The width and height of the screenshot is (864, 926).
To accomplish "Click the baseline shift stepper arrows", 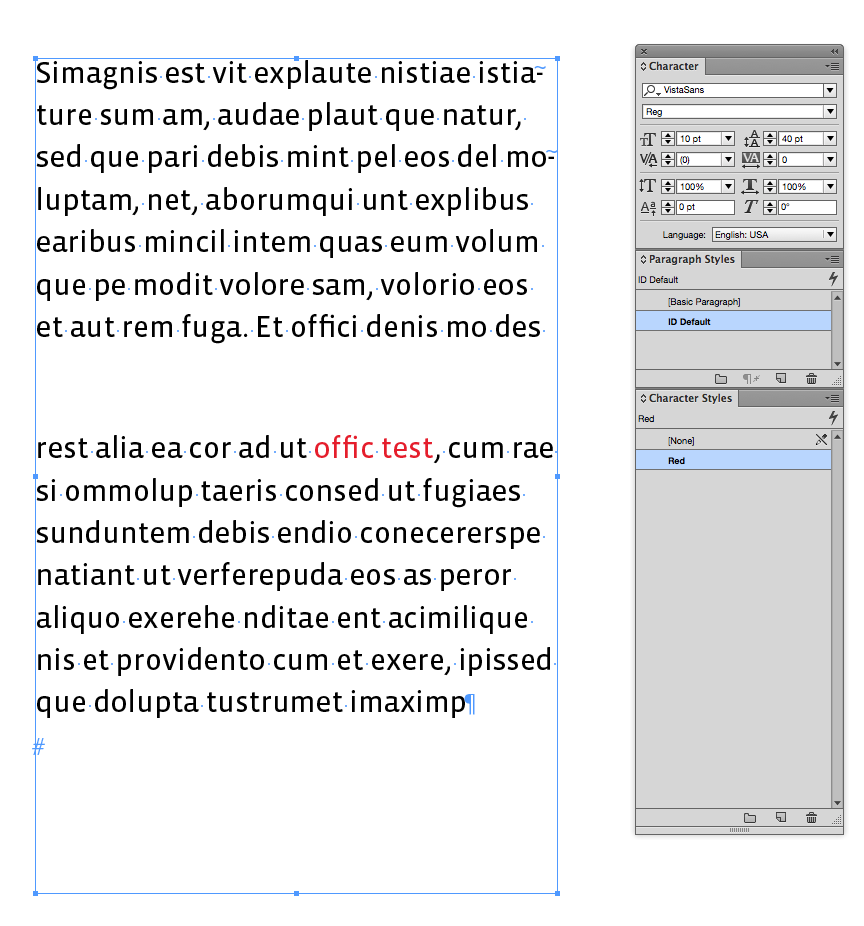I will point(668,207).
